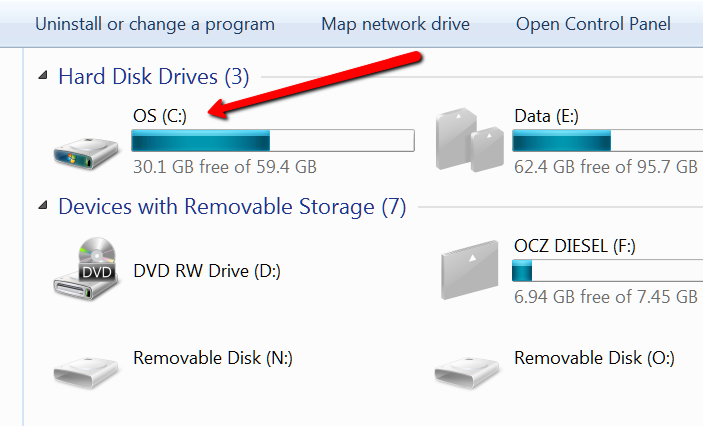Viewport: 703px width, 426px height.
Task: Select the Data (E:) drive icon
Action: (470, 139)
